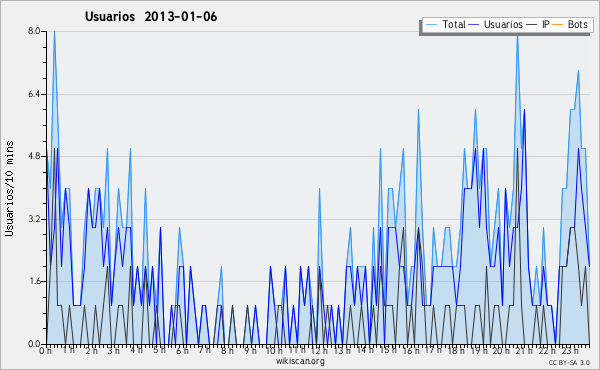Click the x-axis label '13 h'

click(x=342, y=350)
